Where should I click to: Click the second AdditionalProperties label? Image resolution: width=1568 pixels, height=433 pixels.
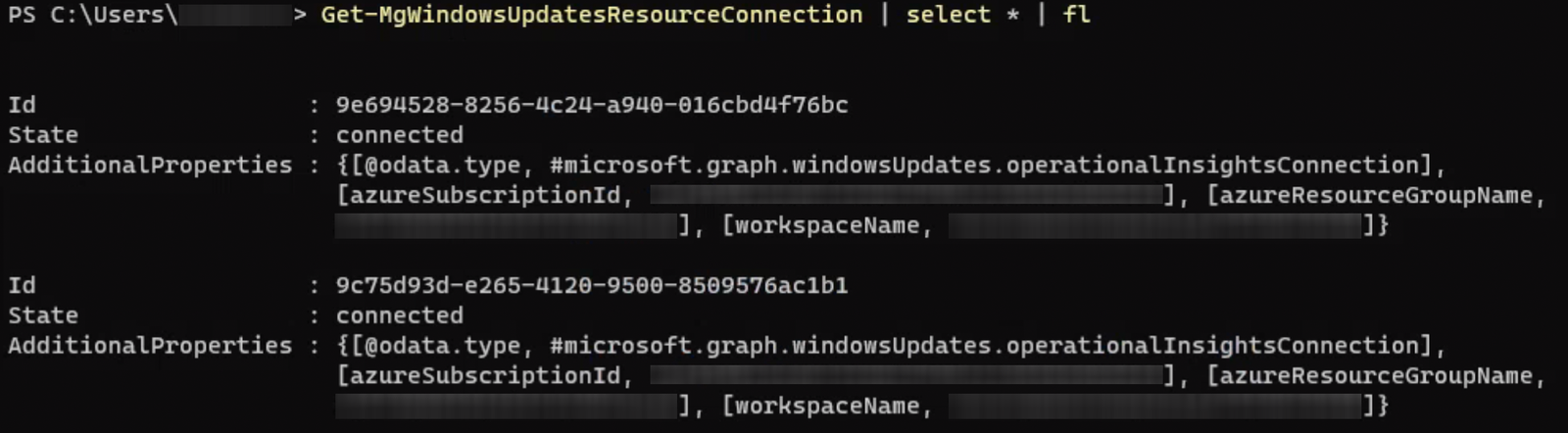pyautogui.click(x=150, y=346)
